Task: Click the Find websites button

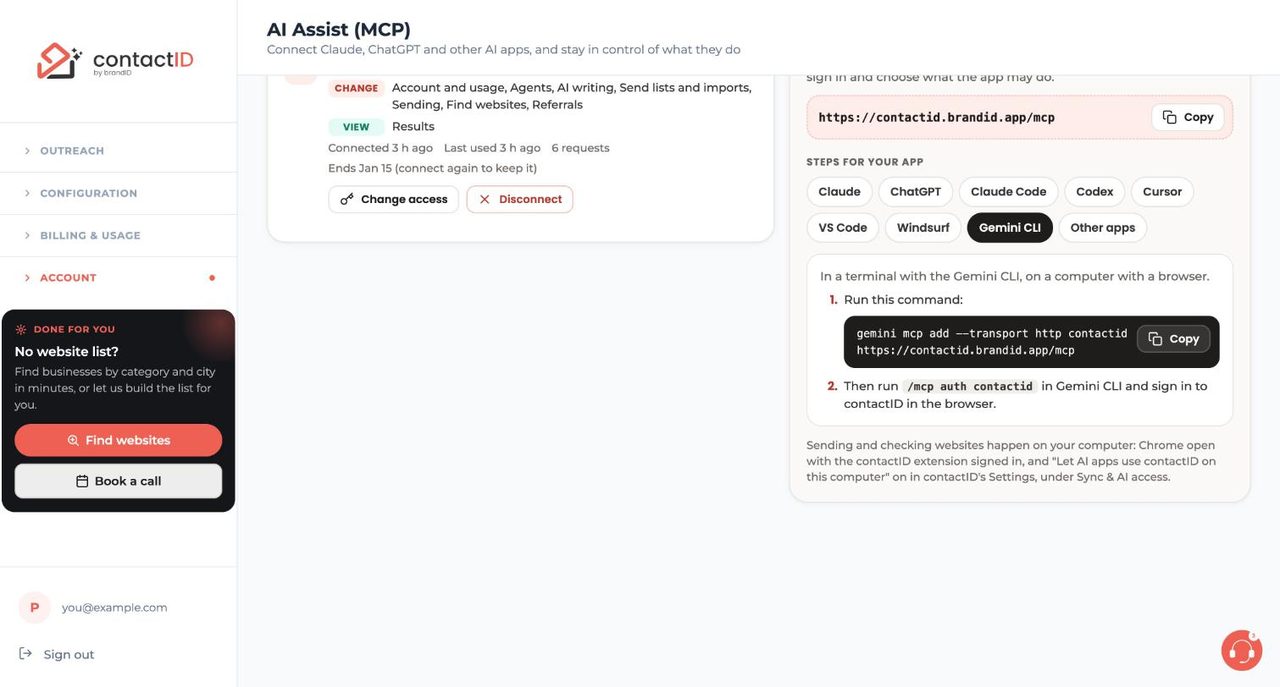Action: tap(118, 440)
